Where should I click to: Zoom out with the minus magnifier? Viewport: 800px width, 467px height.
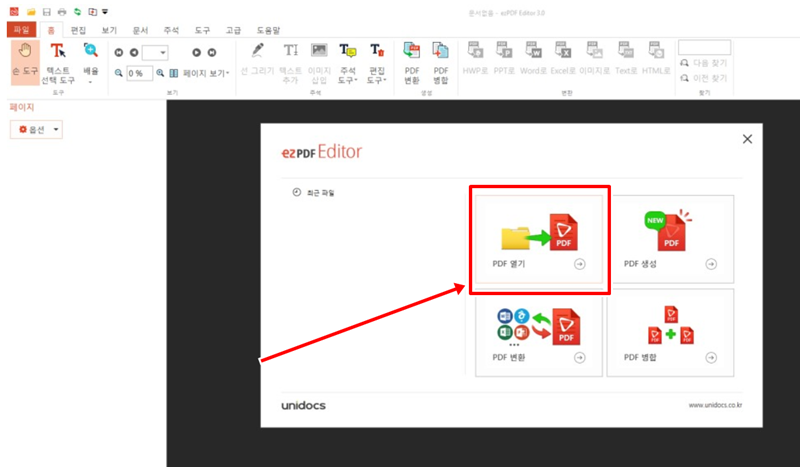pos(118,73)
